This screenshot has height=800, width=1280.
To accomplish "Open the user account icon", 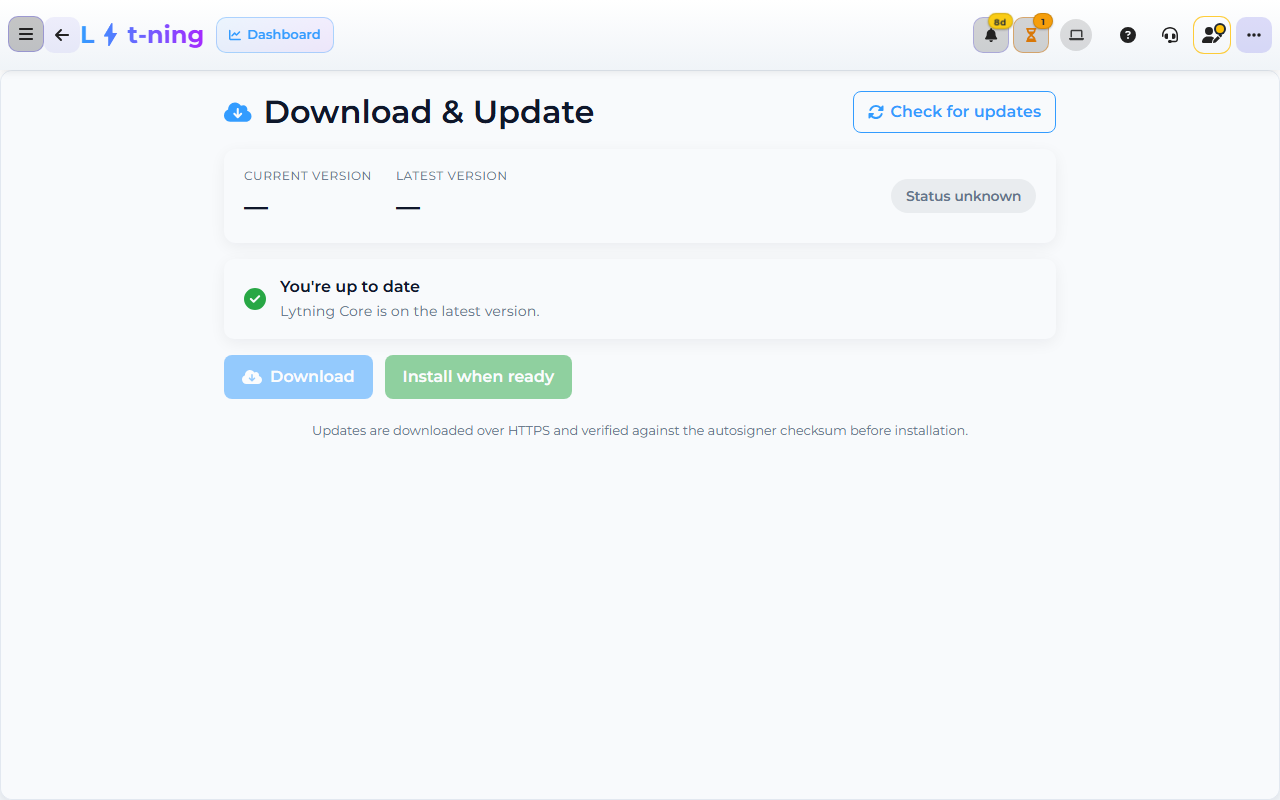I will click(x=1212, y=35).
